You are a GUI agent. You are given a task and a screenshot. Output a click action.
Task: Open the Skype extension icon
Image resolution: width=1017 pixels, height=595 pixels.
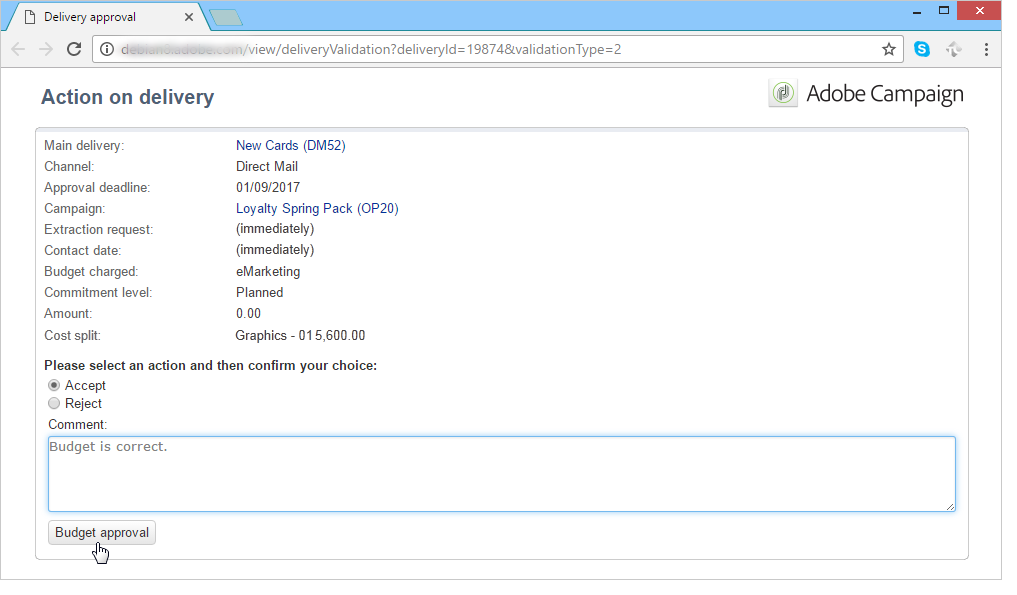pos(922,49)
